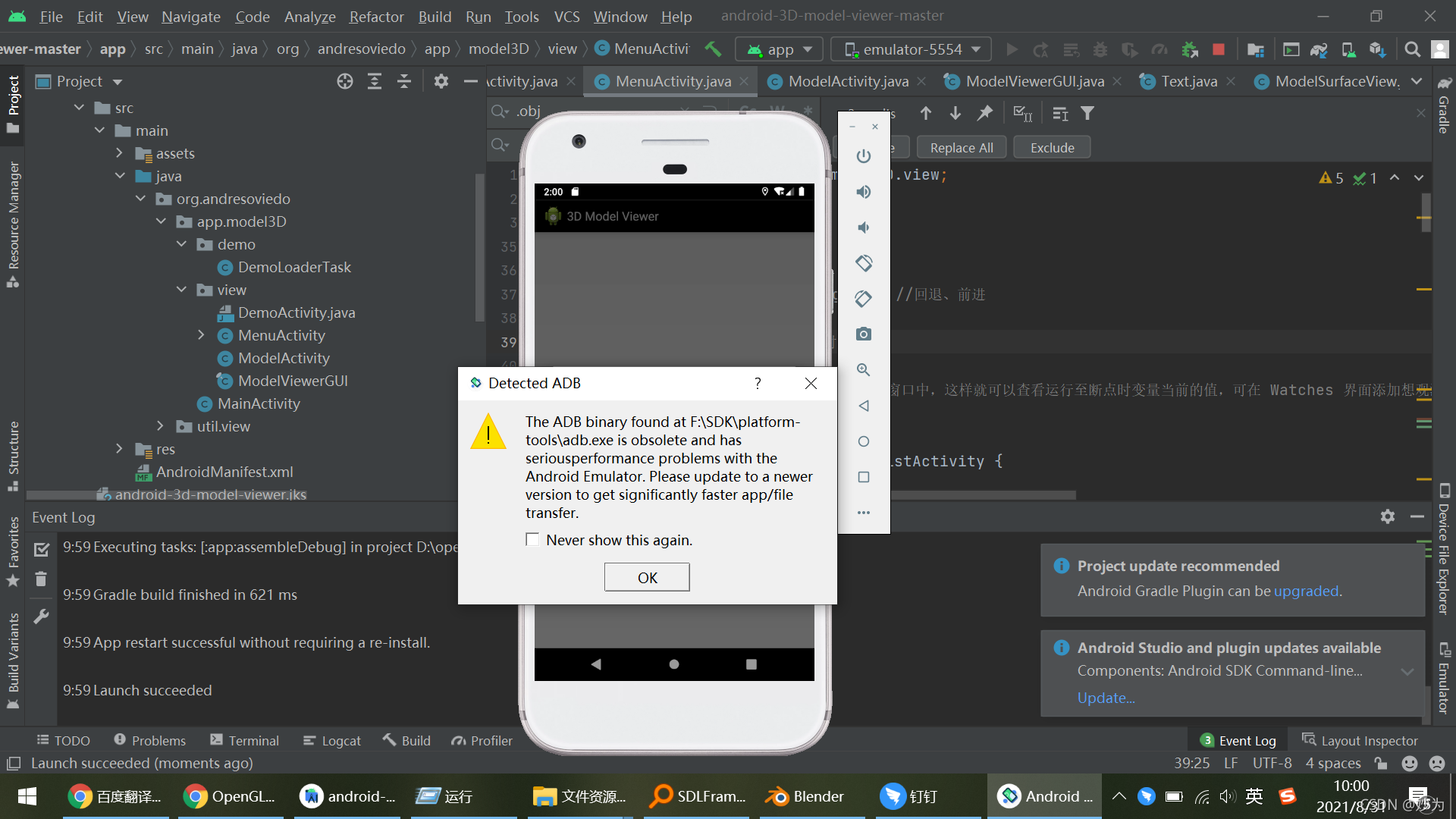
Task: Click the build hammer icon
Action: coord(713,49)
